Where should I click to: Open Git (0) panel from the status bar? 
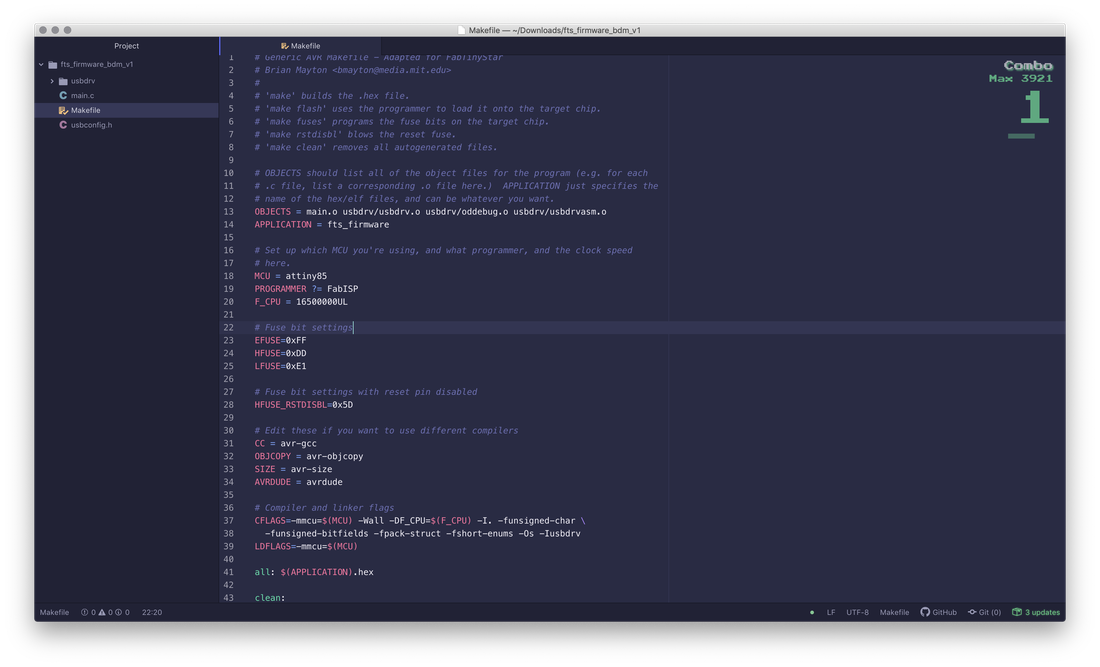click(x=984, y=612)
